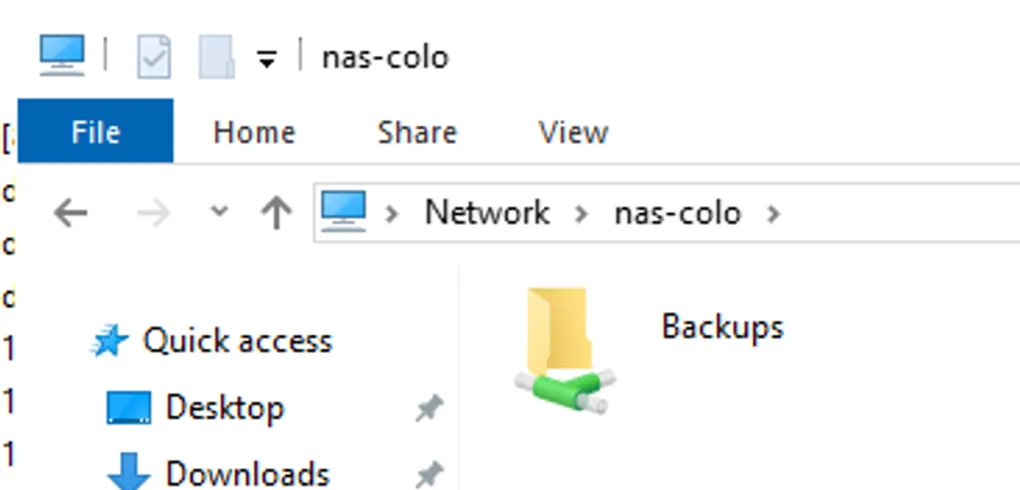Select the Backups shared folder
The image size is (1020, 490).
point(649,350)
